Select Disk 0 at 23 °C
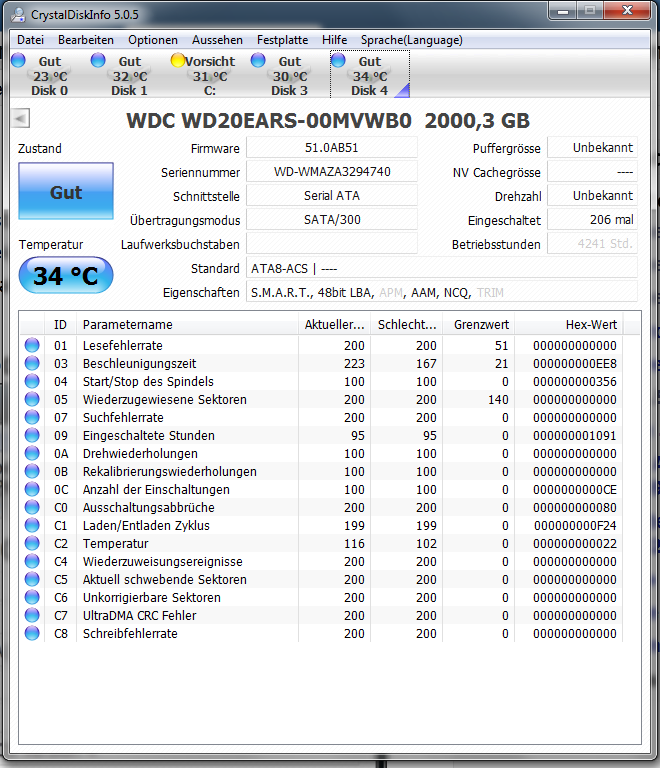The image size is (660, 768). click(49, 75)
